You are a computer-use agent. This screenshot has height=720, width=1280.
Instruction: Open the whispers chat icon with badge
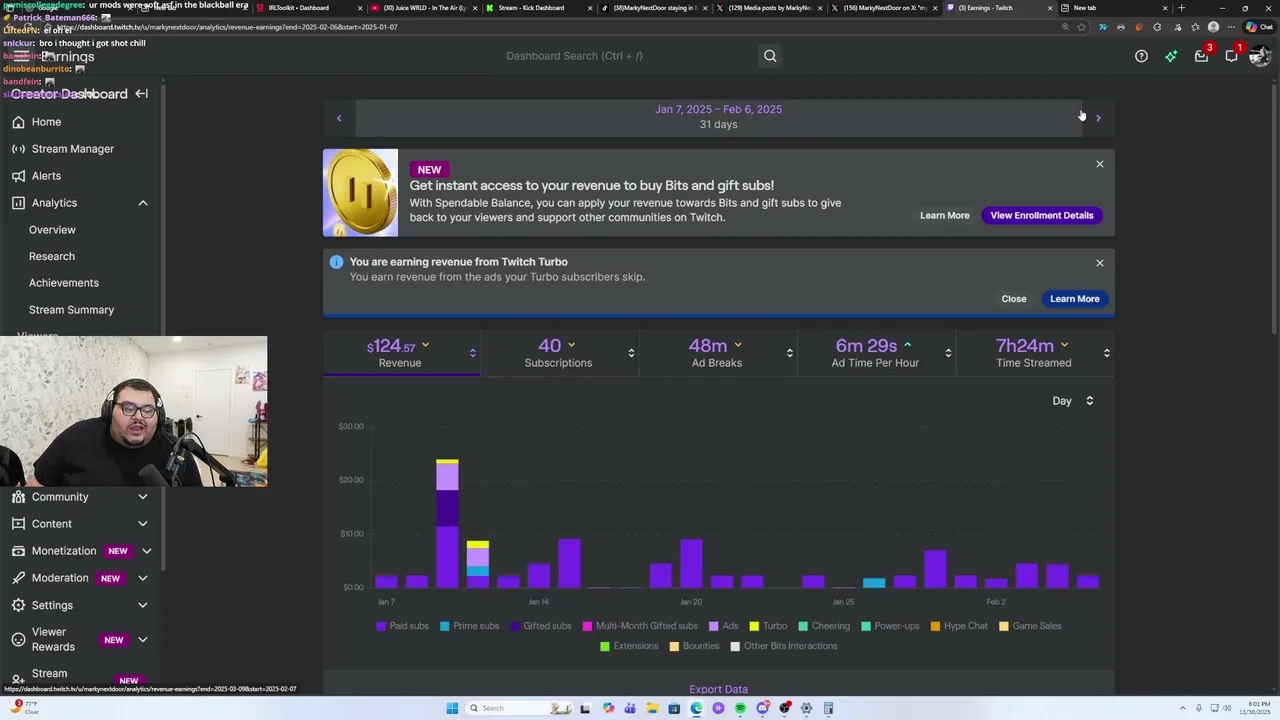point(1231,56)
